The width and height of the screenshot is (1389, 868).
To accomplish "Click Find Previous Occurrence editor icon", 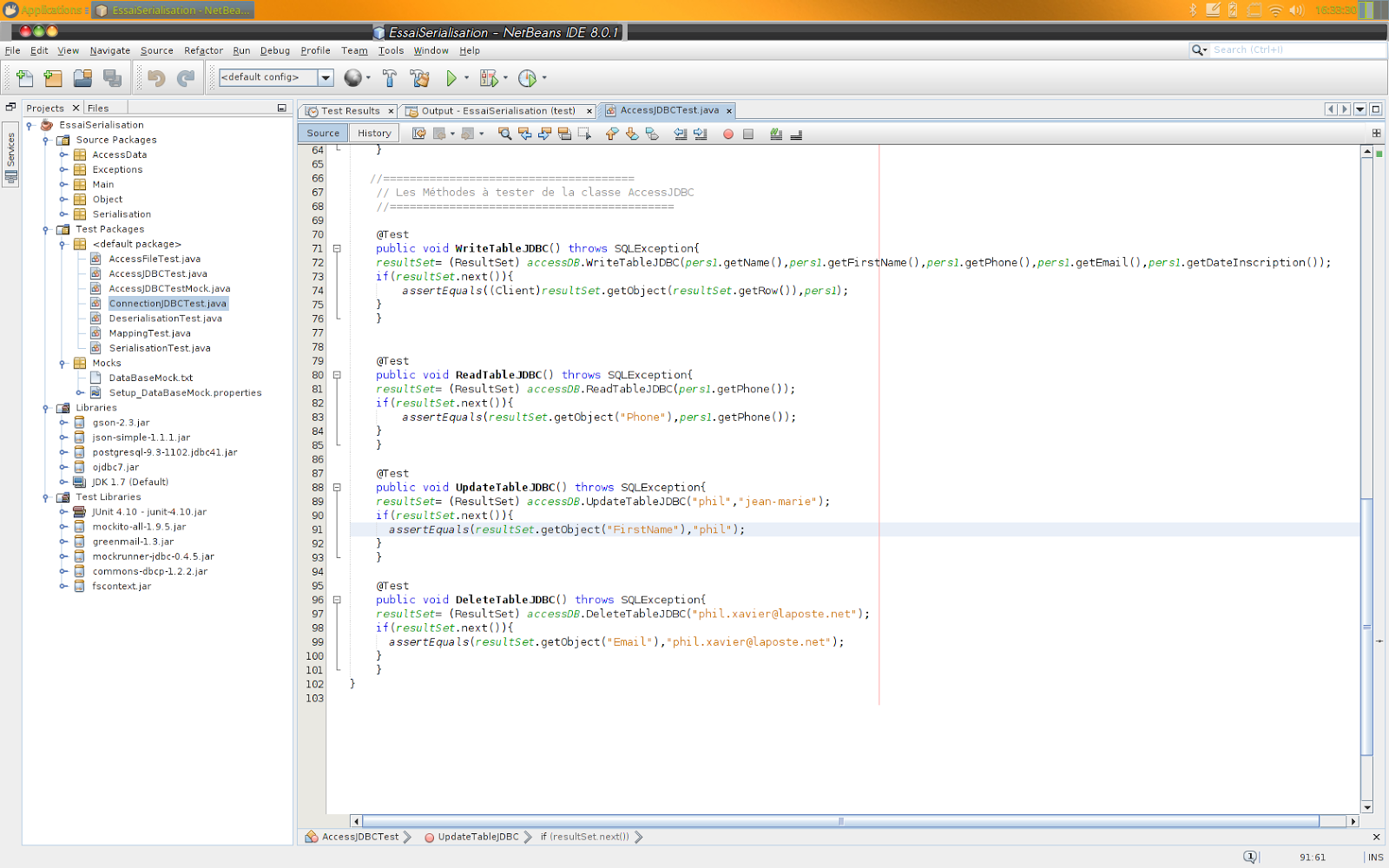I will pyautogui.click(x=524, y=134).
